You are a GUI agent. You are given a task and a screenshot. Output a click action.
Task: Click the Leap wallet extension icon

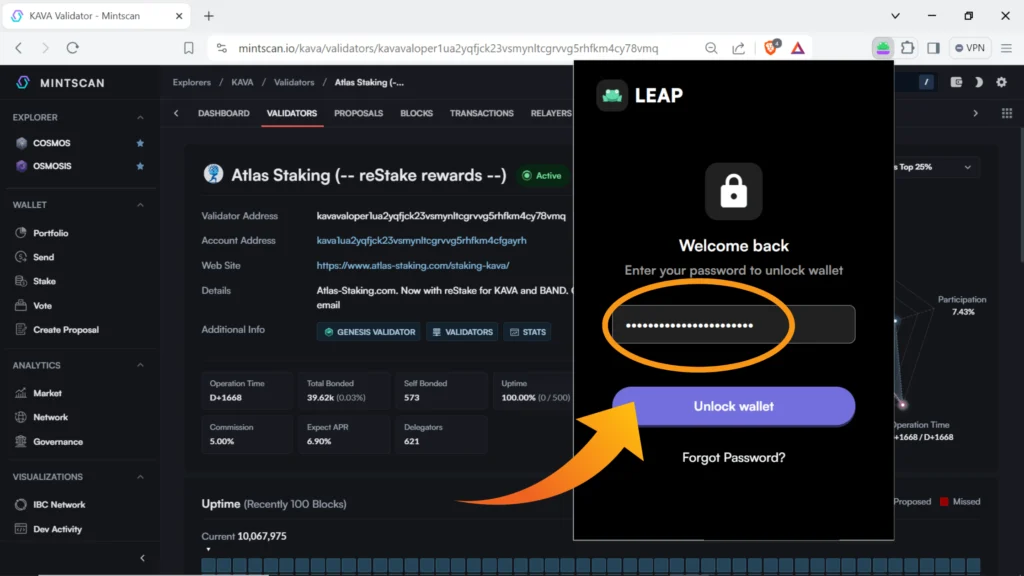882,48
